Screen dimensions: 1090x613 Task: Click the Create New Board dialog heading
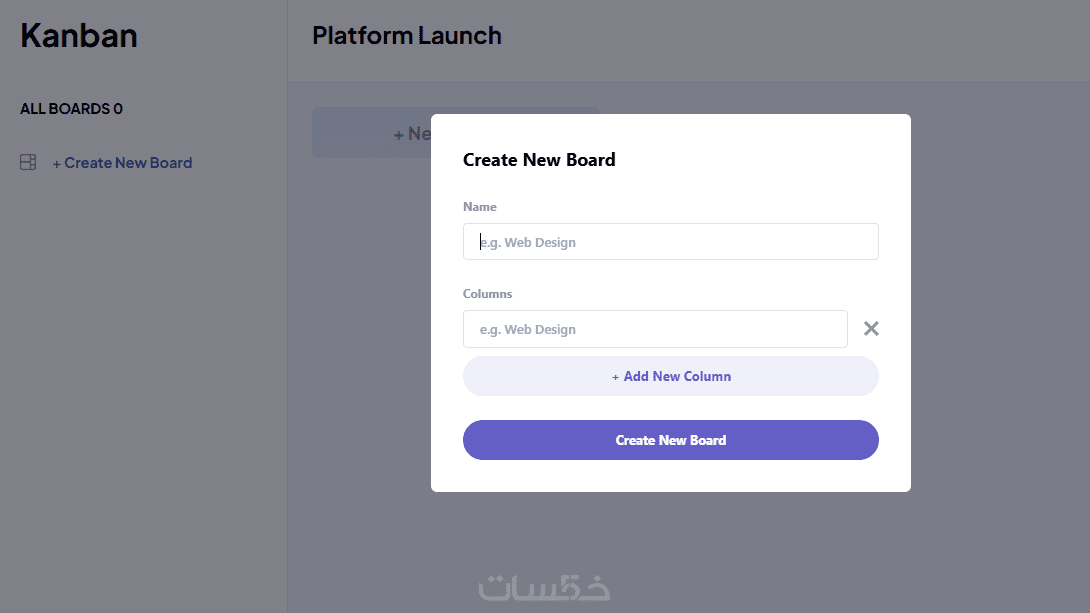point(539,160)
